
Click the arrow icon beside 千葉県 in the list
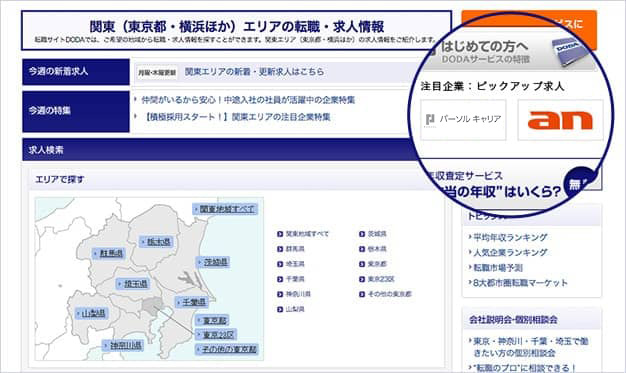point(280,280)
